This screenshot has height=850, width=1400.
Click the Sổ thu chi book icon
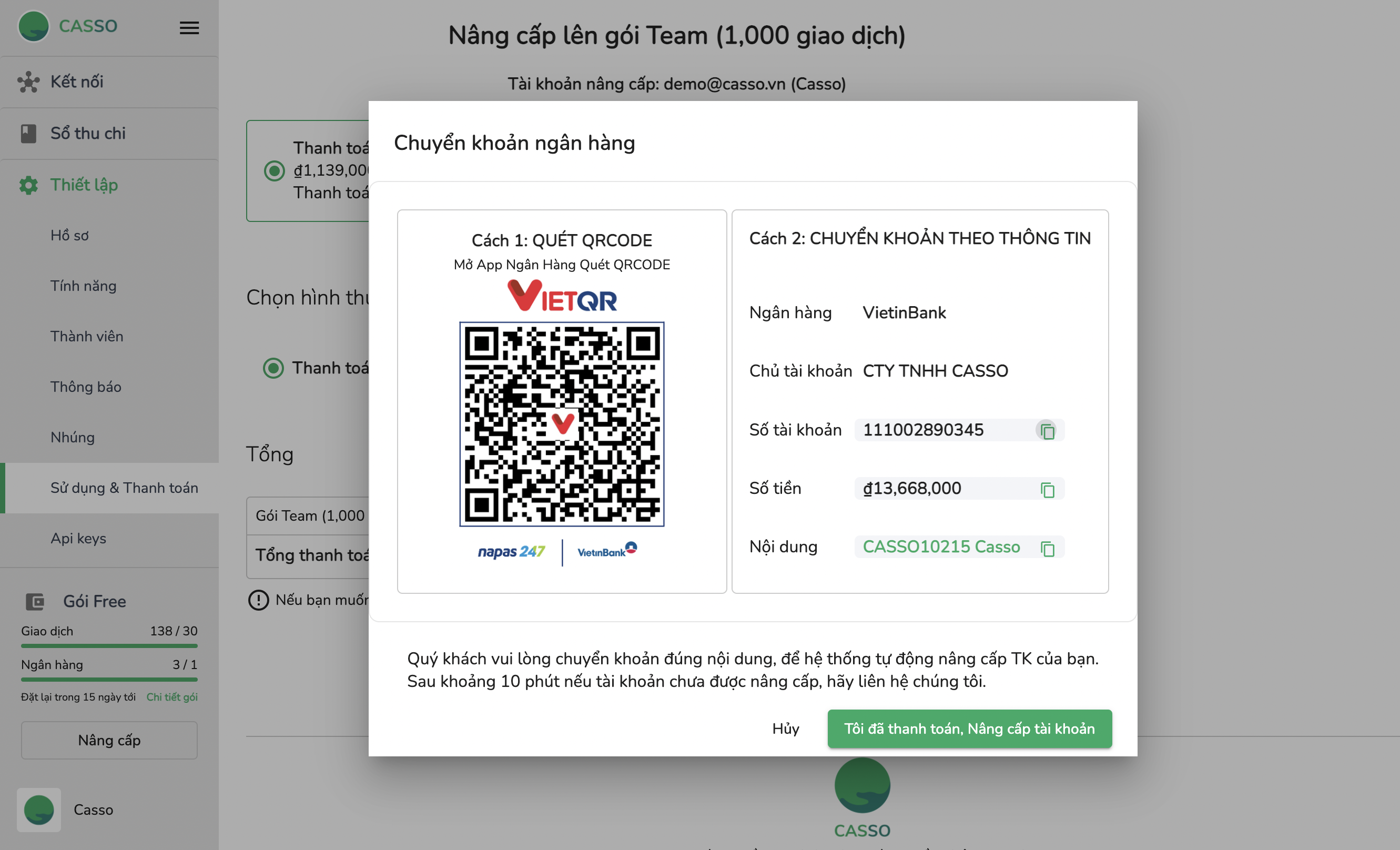click(28, 134)
